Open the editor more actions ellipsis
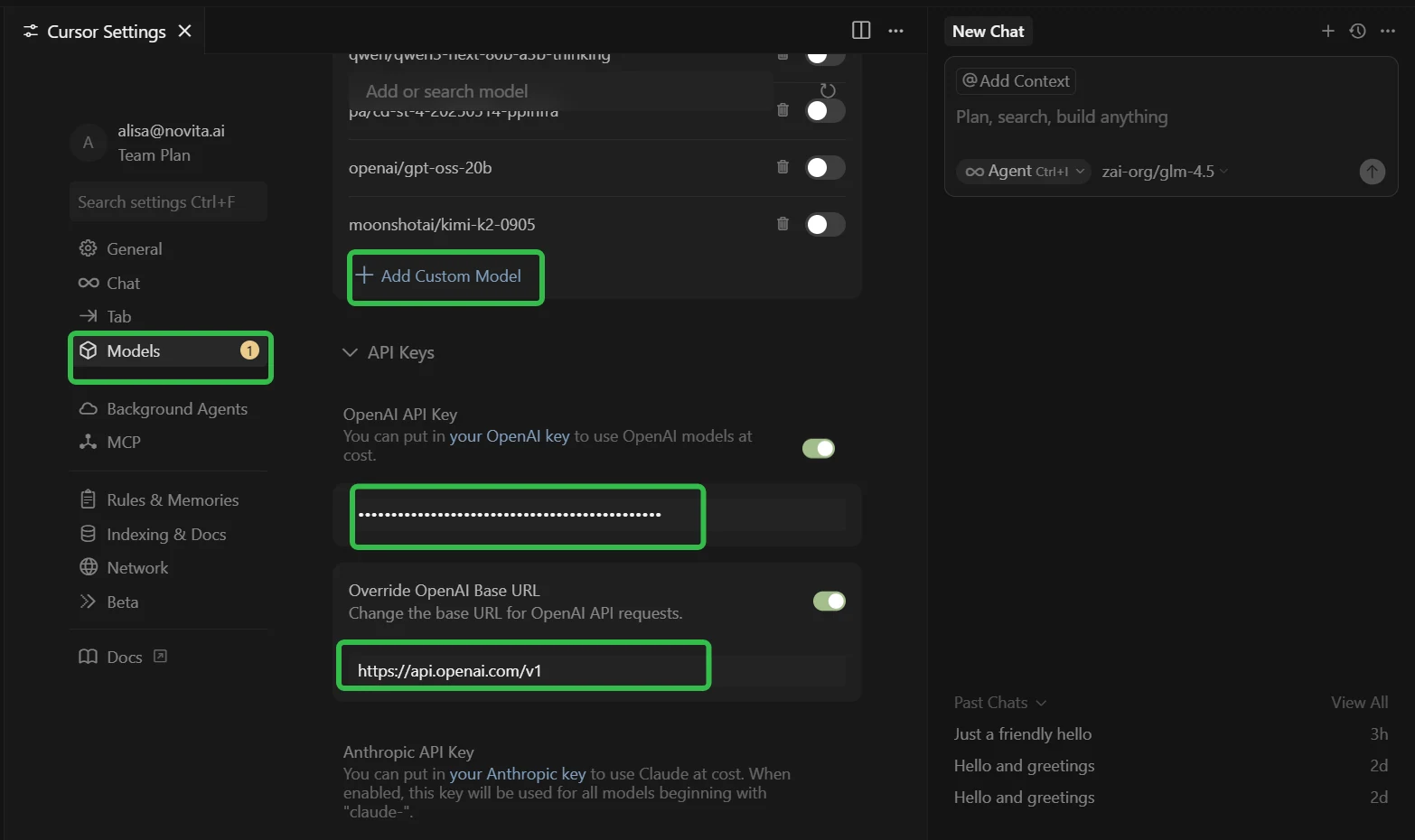 point(895,31)
